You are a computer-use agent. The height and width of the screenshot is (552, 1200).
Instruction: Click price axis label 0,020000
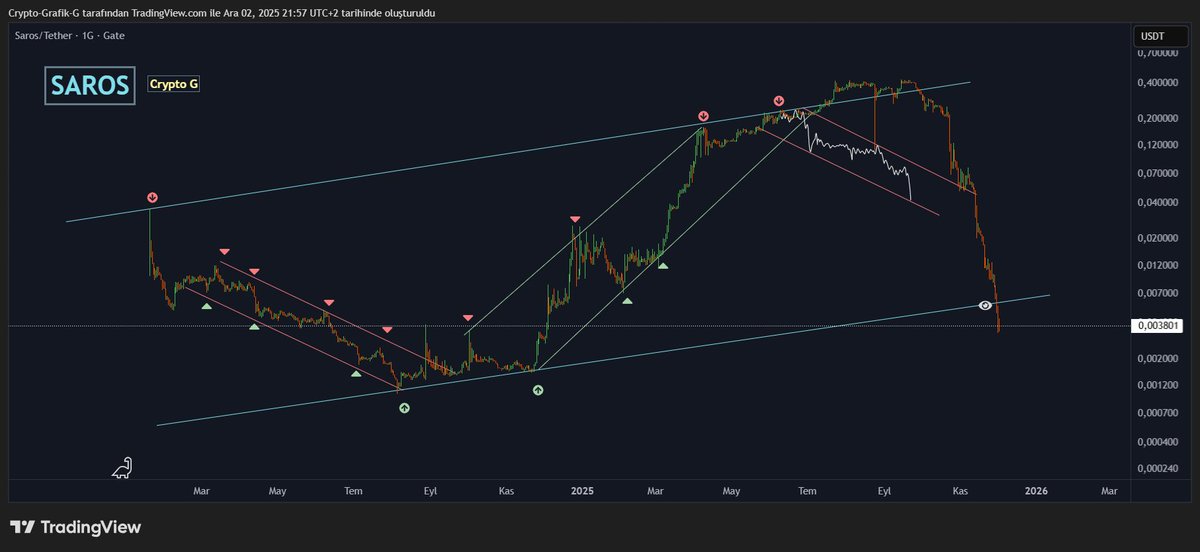tap(1158, 238)
